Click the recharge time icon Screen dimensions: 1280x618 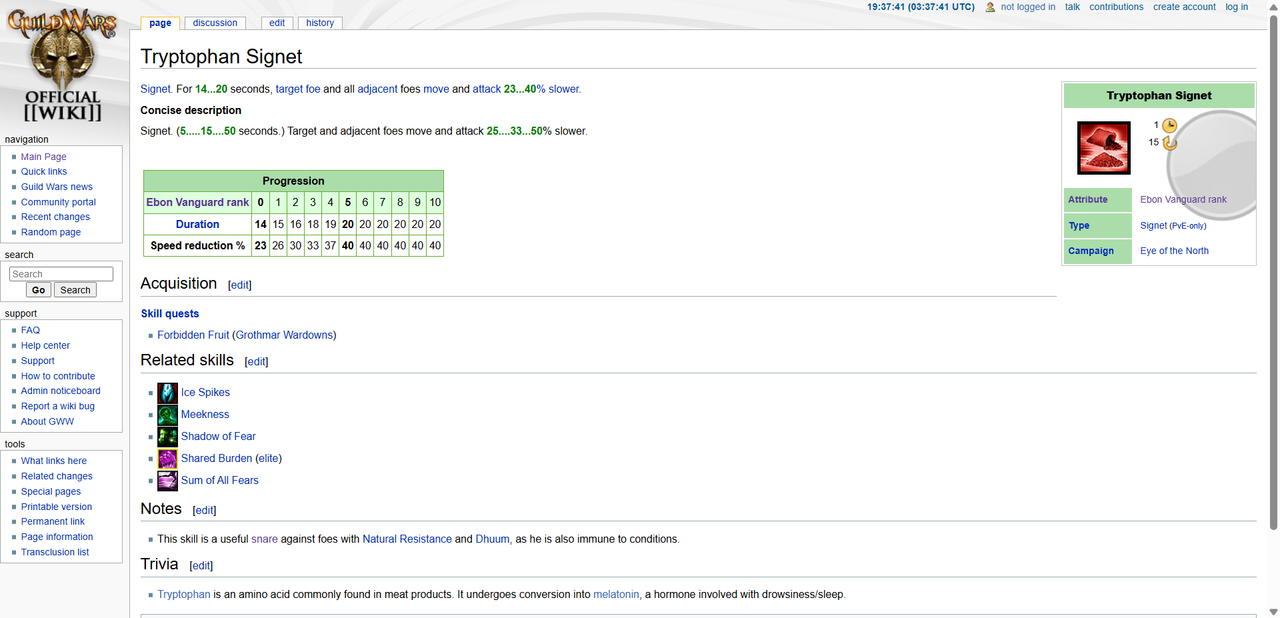[1169, 142]
